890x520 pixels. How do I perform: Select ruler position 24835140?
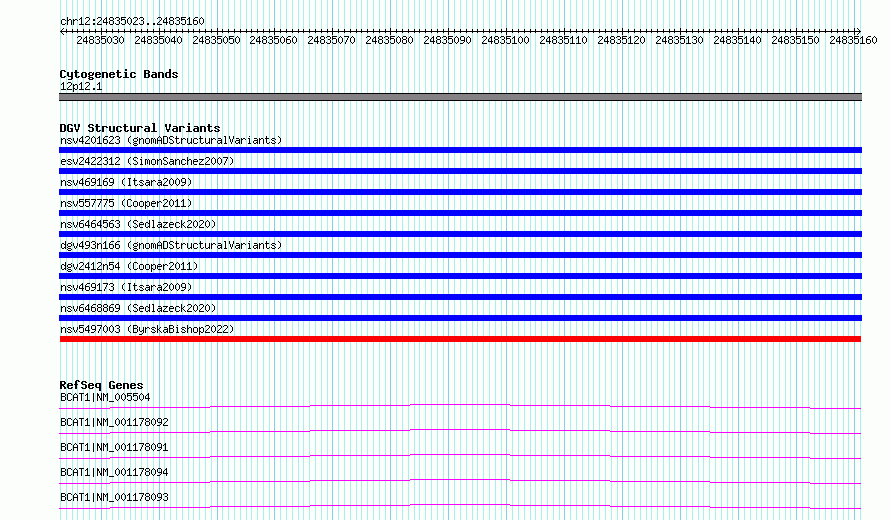(x=737, y=40)
